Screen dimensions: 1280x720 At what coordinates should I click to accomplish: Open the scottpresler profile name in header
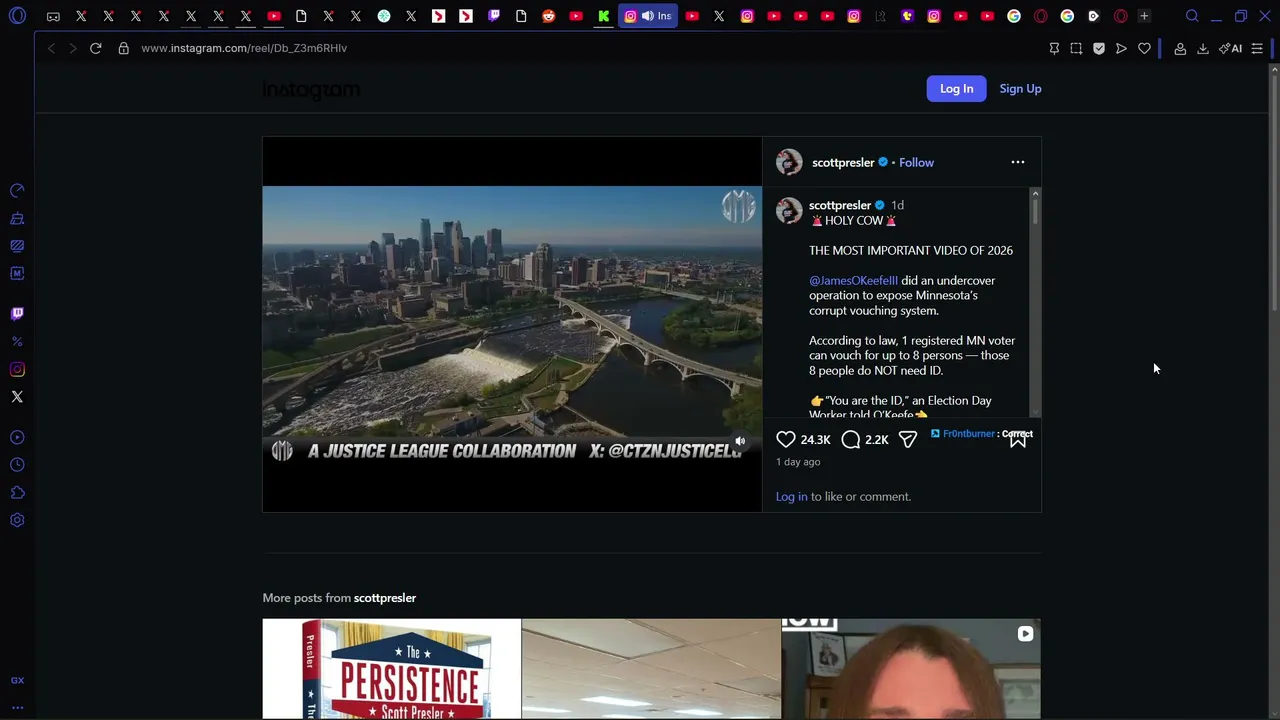click(843, 162)
